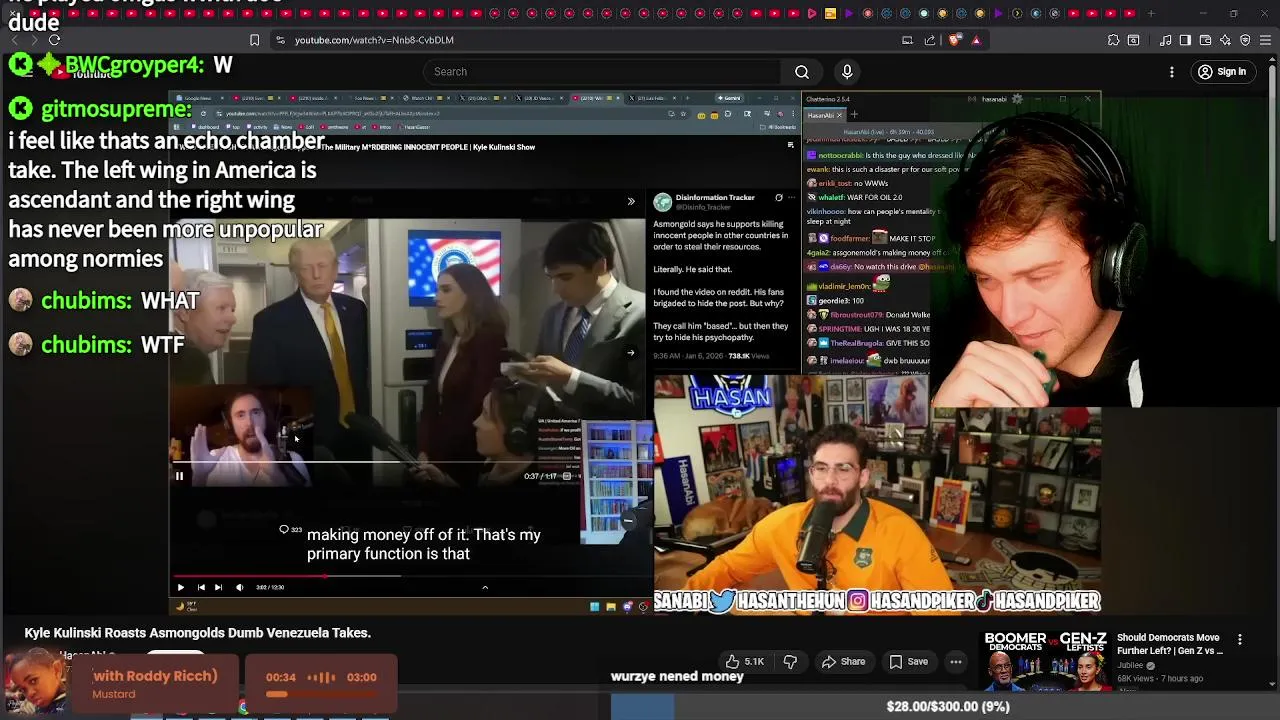Open browser extensions puzzle icon

click(1113, 40)
